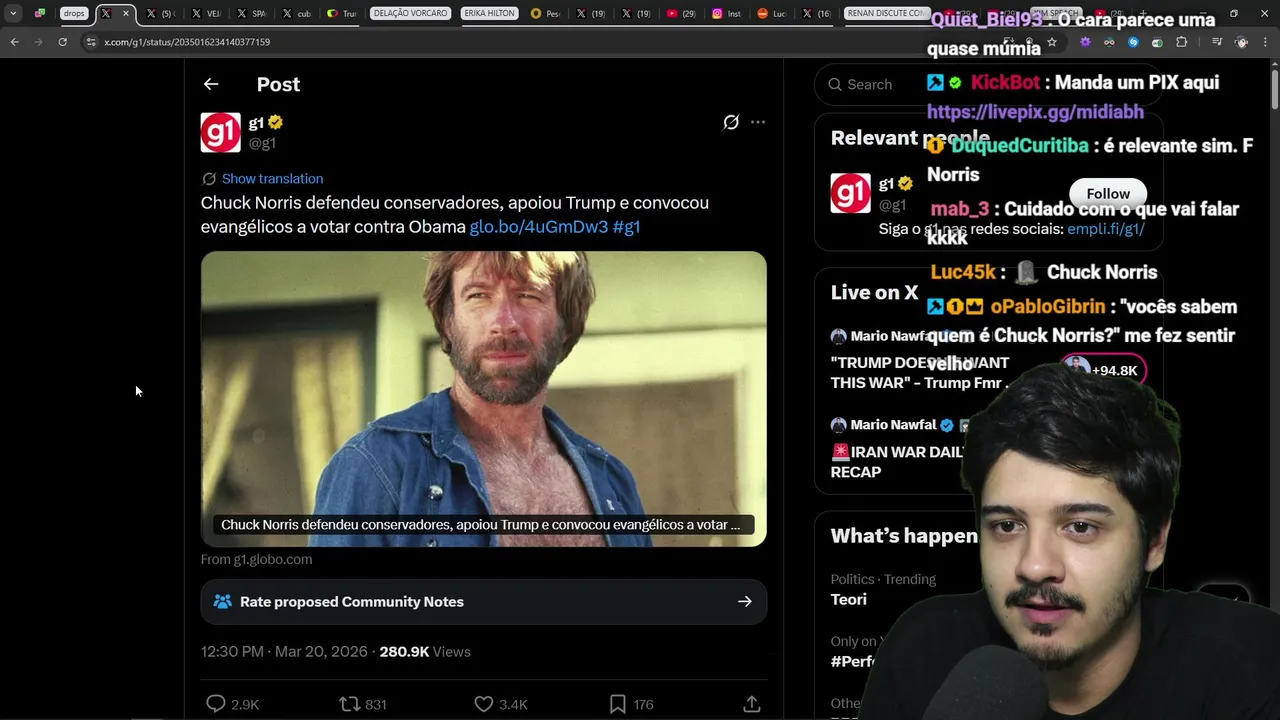Click the arrow on Community Notes bar
1280x720 pixels.
pos(744,602)
